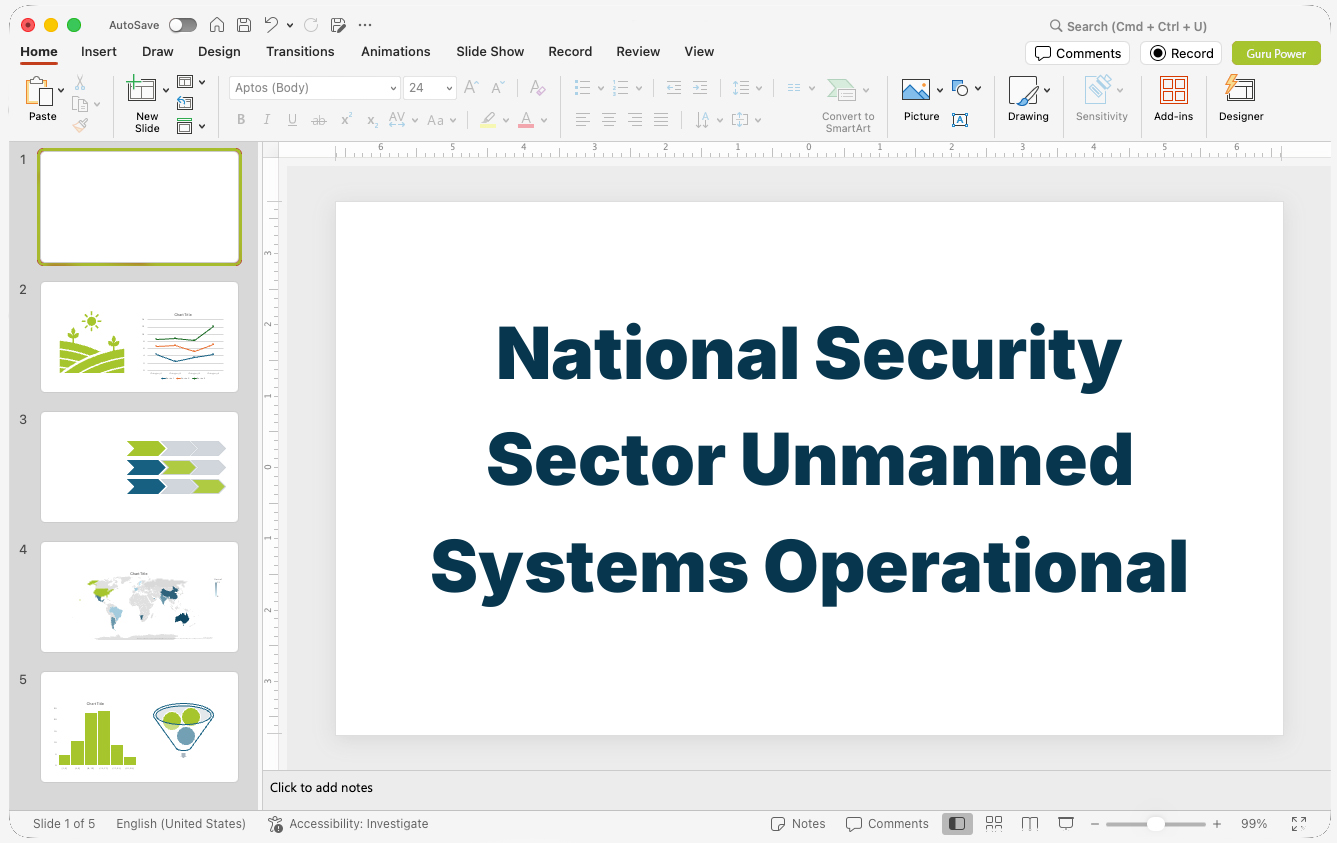Screen dimensions: 1337x843
Task: Toggle Notes pane from status bar
Action: (x=798, y=824)
